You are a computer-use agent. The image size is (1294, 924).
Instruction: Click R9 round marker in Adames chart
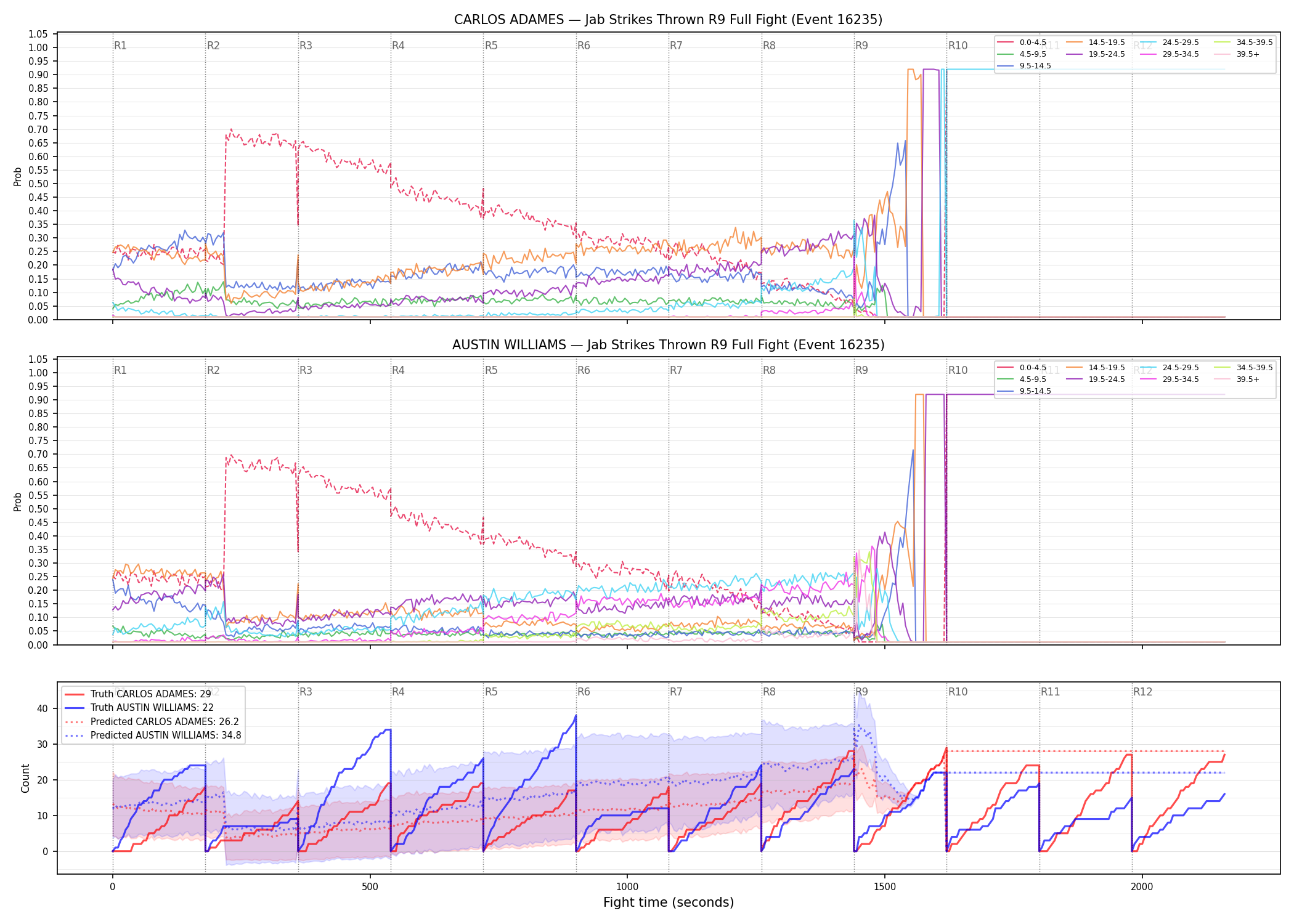click(x=861, y=46)
